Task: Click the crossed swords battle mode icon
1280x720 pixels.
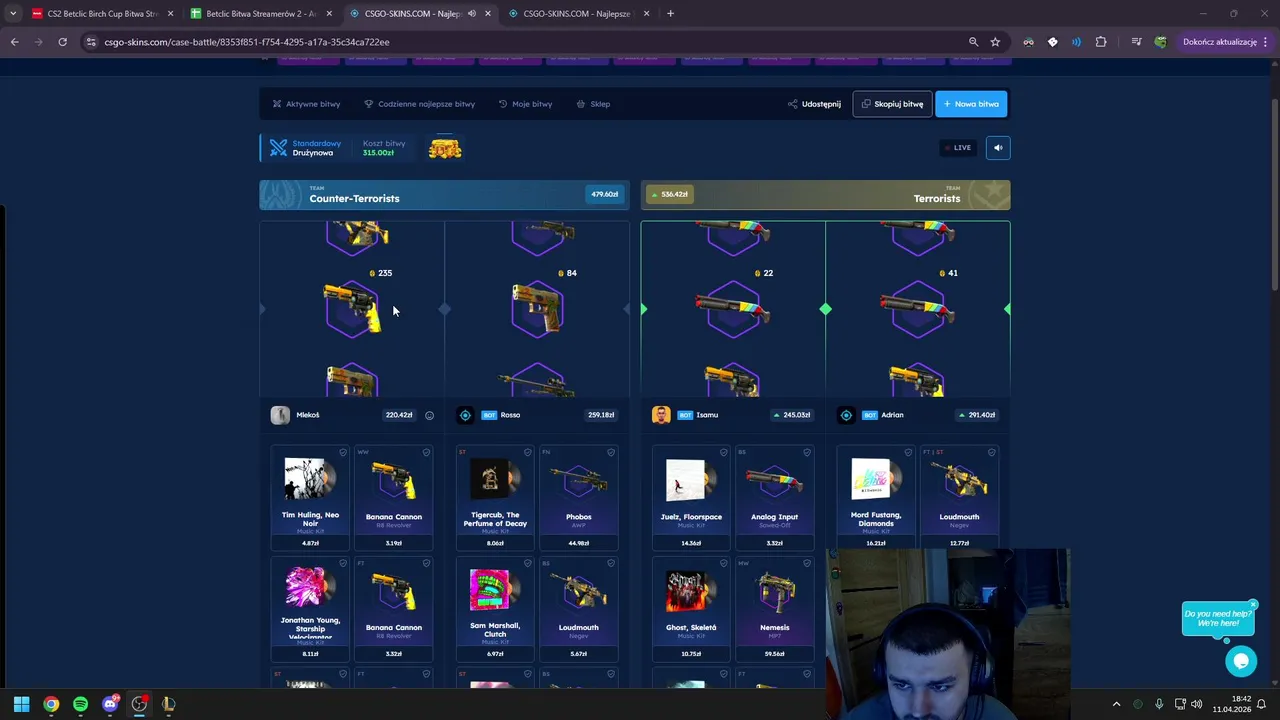Action: [278, 148]
